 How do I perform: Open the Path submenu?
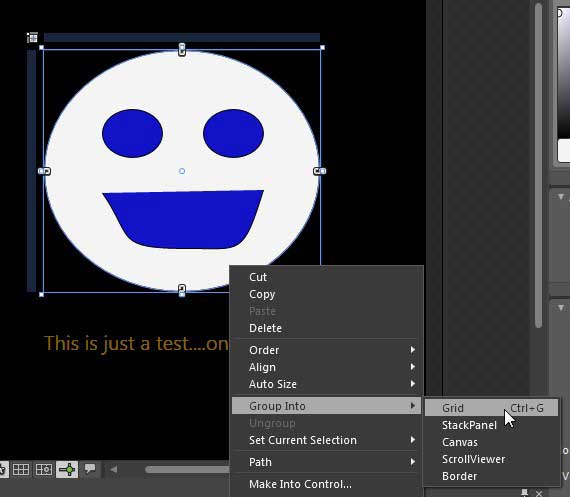point(326,462)
